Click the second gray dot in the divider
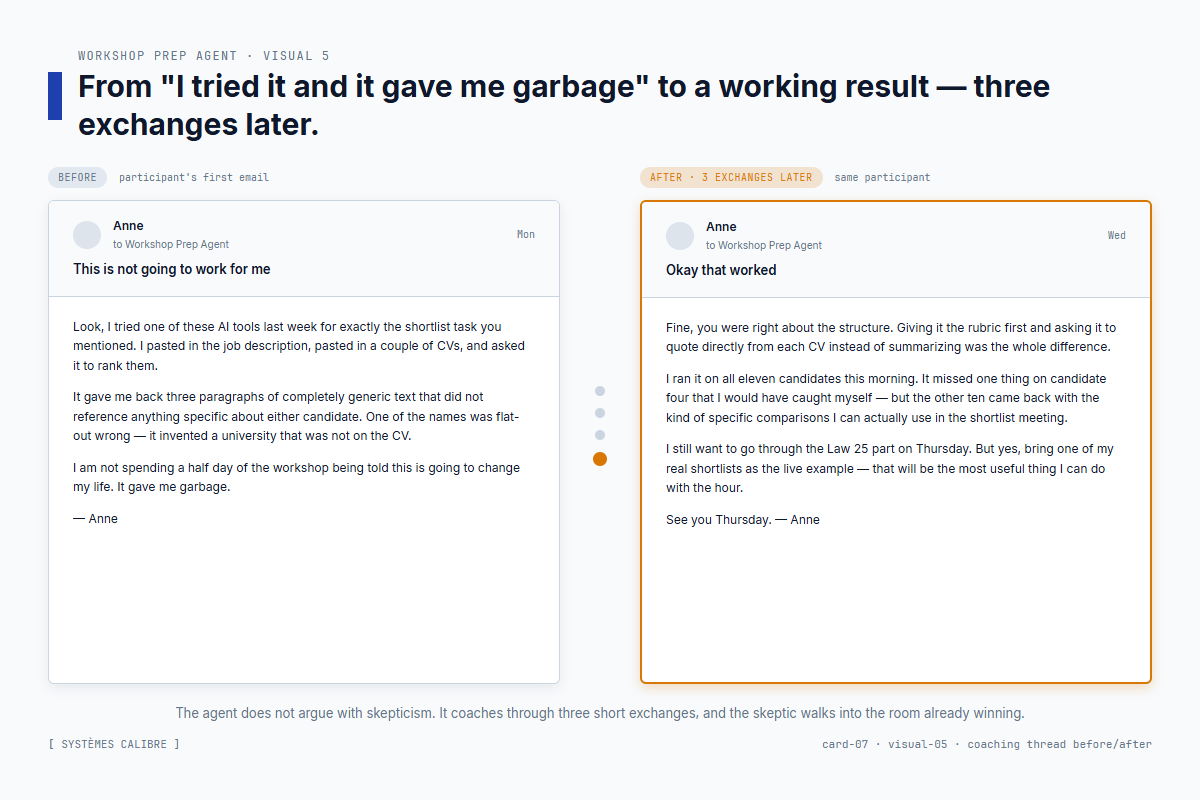The width and height of the screenshot is (1200, 800). pyautogui.click(x=600, y=413)
